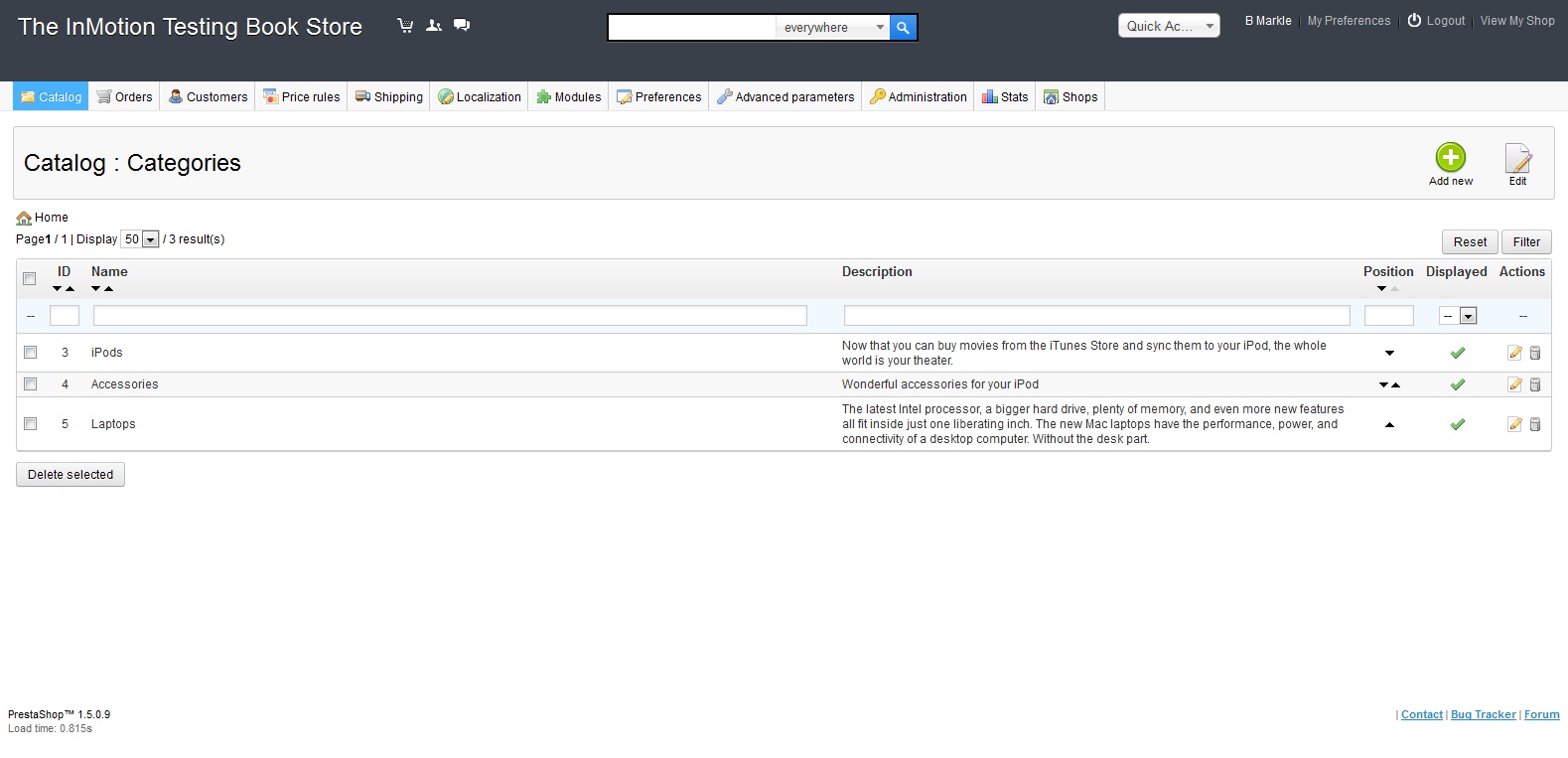Move iPods position down

click(1389, 353)
